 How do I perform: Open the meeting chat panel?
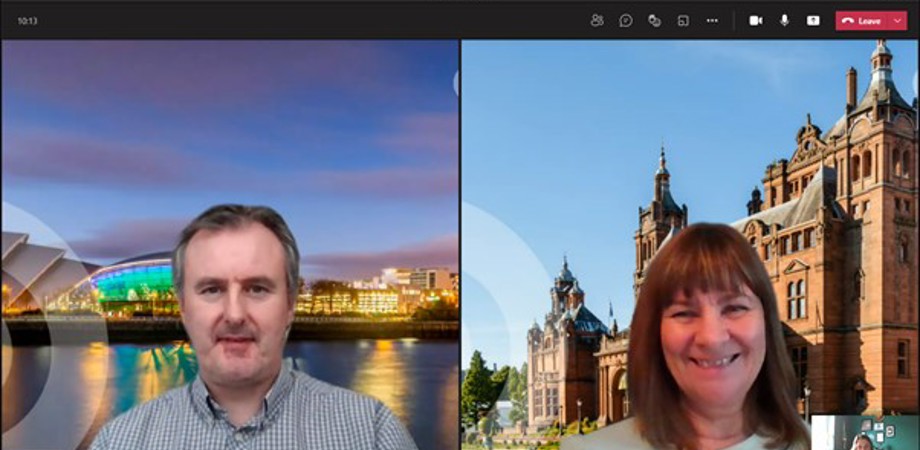[x=626, y=21]
